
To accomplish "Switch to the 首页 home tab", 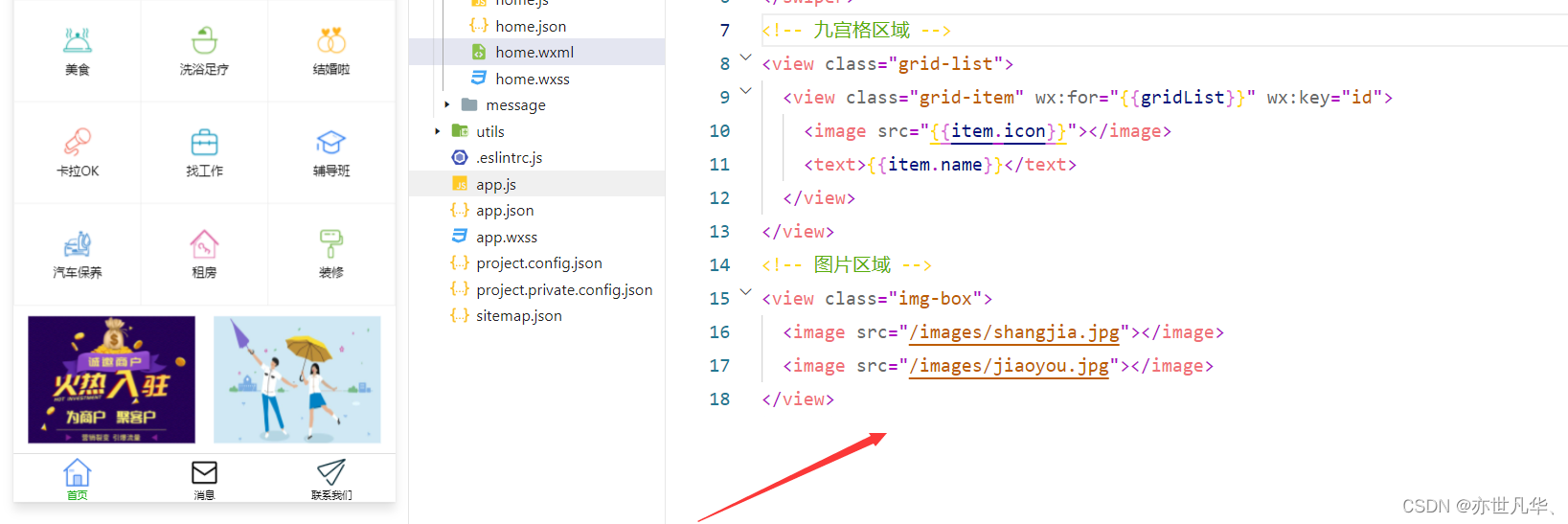I will click(78, 479).
